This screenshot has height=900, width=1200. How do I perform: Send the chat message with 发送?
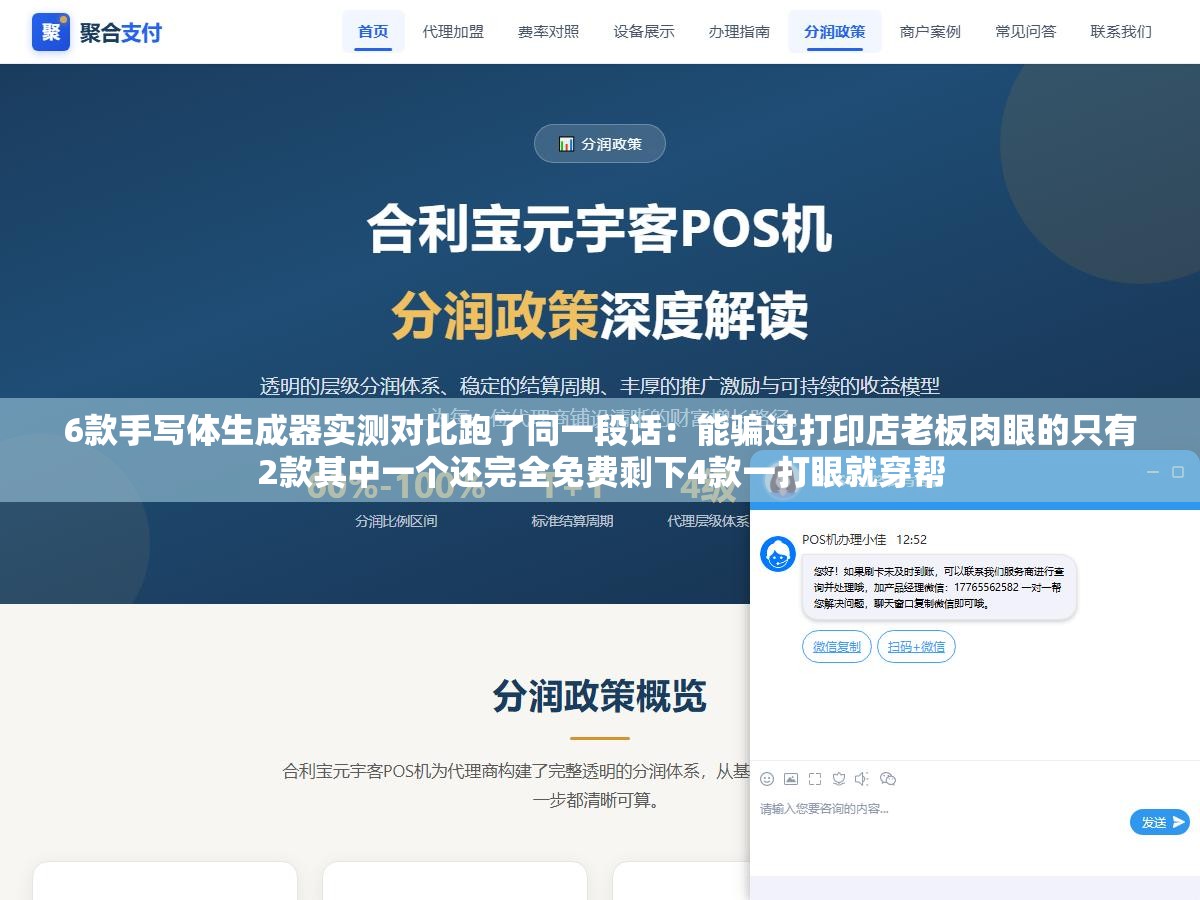tap(1160, 822)
